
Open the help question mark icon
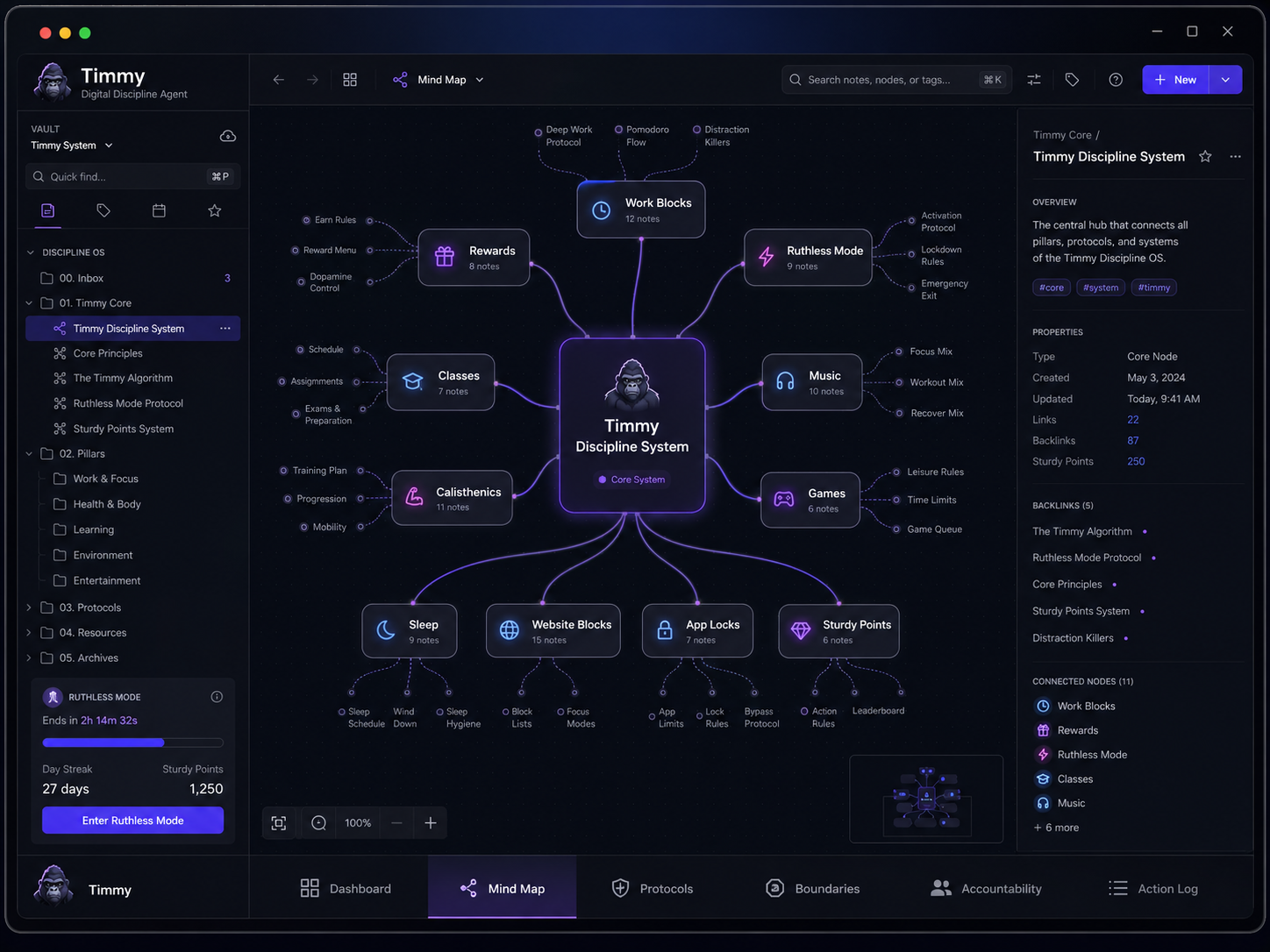(1116, 80)
